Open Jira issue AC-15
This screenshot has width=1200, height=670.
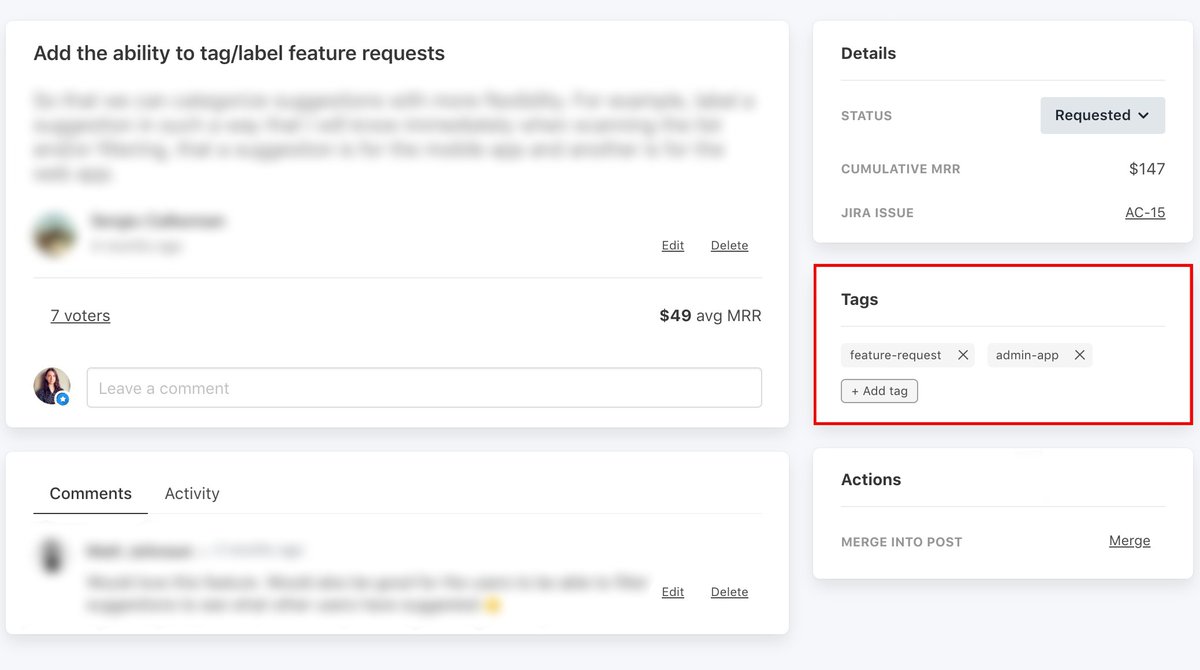(1145, 212)
